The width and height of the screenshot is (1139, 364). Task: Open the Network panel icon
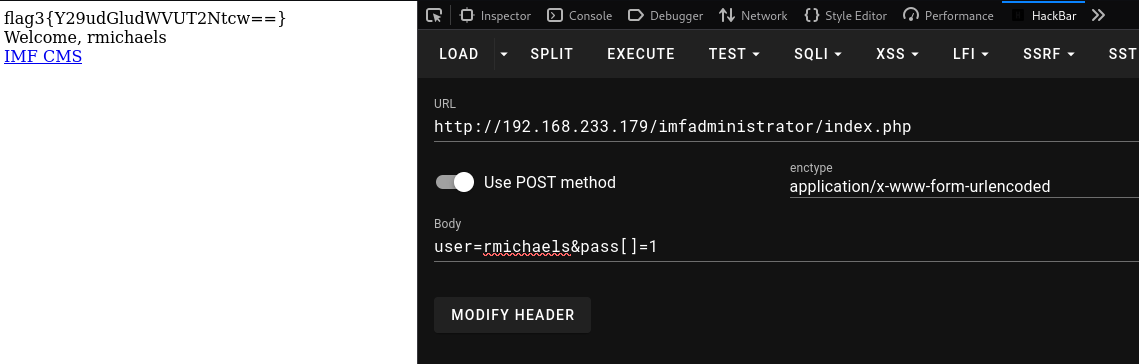(x=726, y=15)
